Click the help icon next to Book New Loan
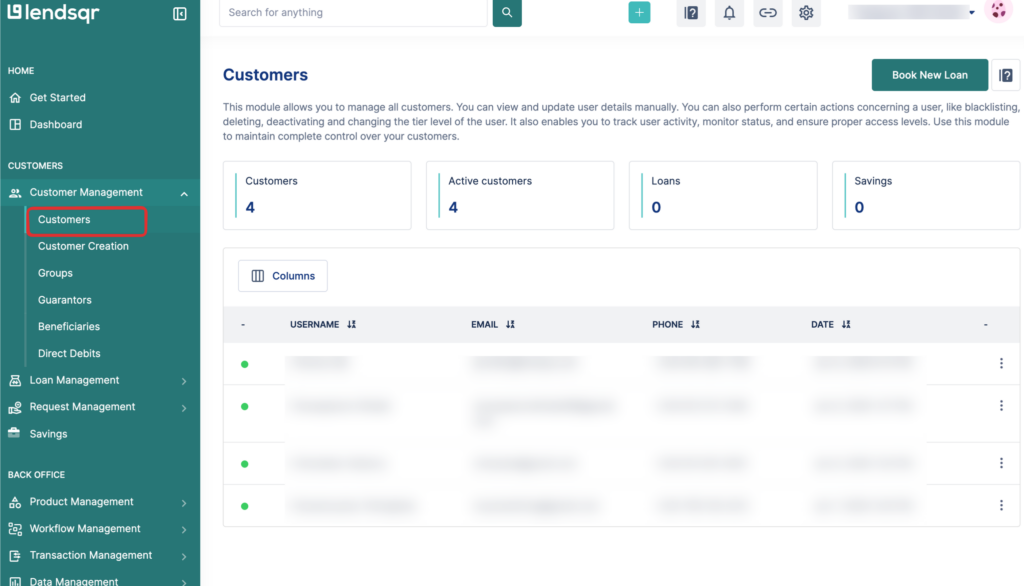 [1006, 74]
